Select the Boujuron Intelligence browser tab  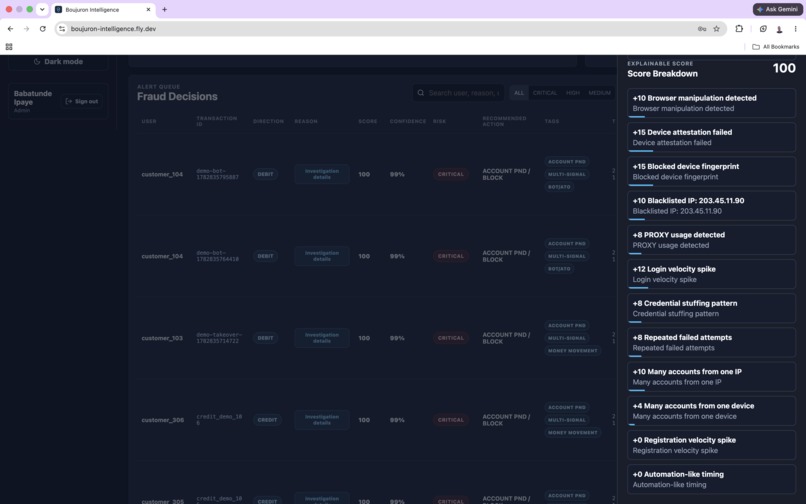(103, 9)
